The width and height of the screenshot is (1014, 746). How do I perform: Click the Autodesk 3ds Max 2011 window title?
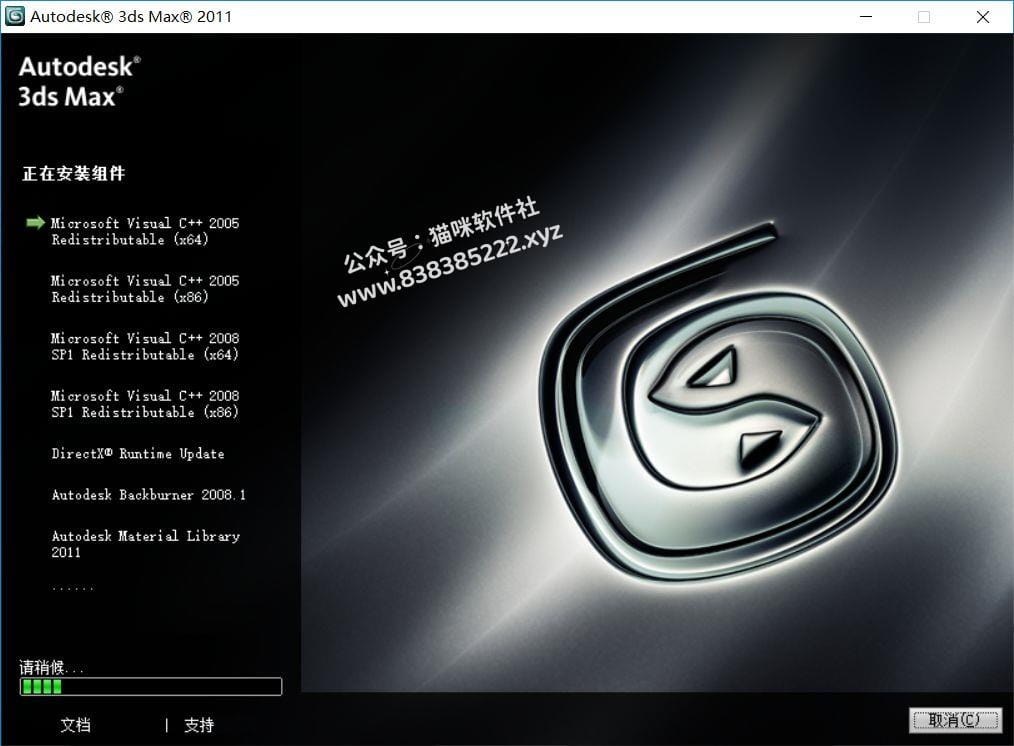[131, 16]
